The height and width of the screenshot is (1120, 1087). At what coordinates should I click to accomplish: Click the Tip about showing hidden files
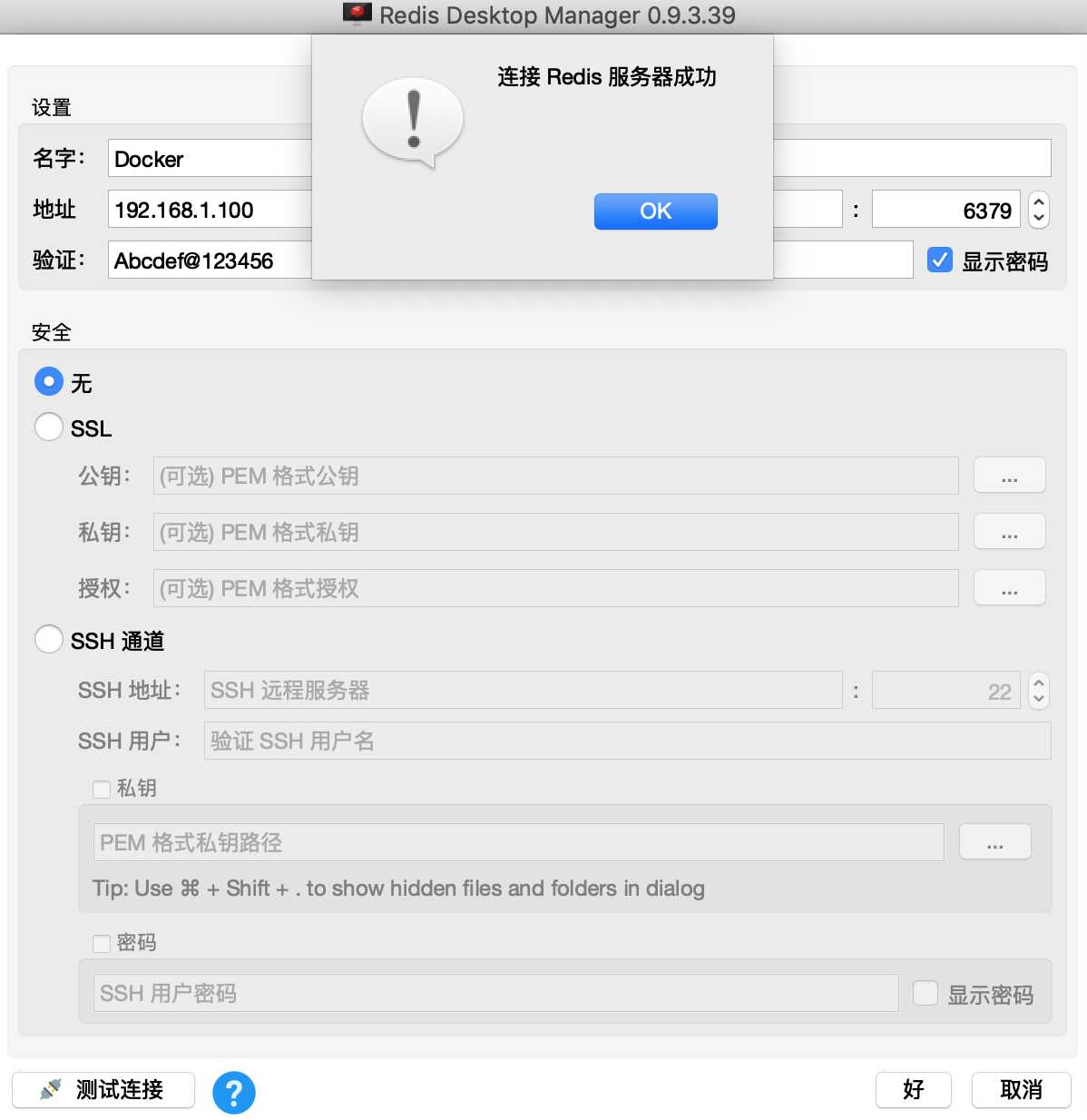coord(398,888)
